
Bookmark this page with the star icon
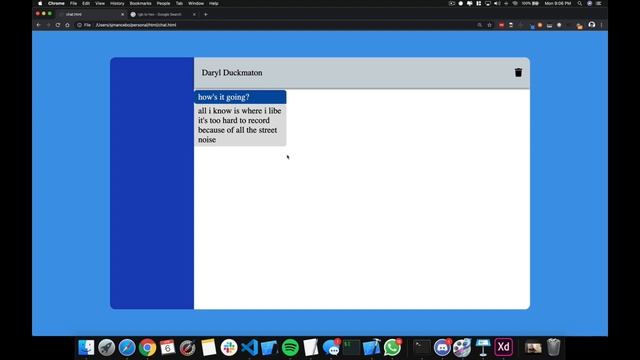(x=489, y=25)
